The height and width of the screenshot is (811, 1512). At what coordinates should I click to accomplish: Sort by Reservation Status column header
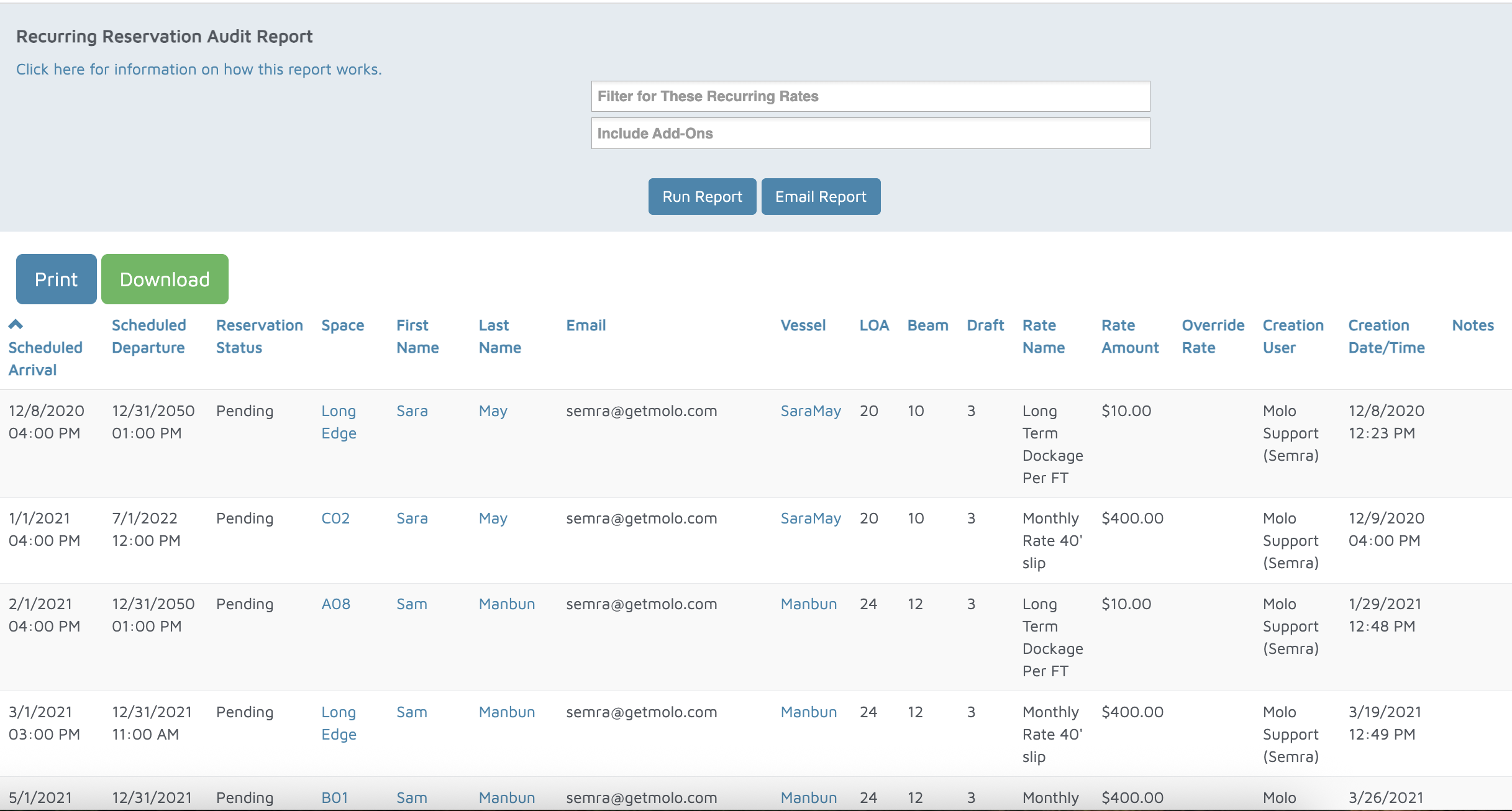point(259,336)
